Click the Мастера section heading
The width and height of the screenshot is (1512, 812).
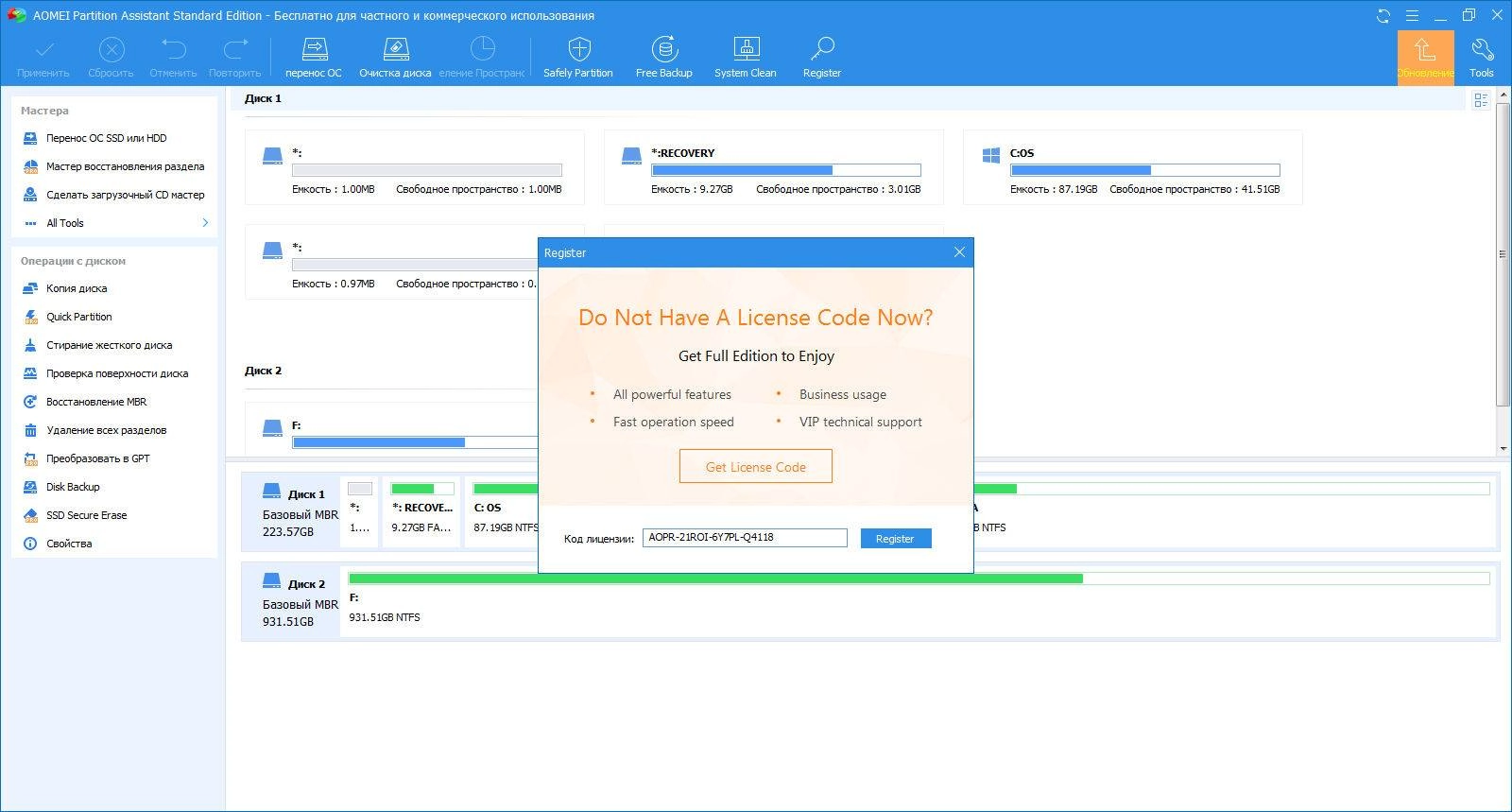(44, 111)
